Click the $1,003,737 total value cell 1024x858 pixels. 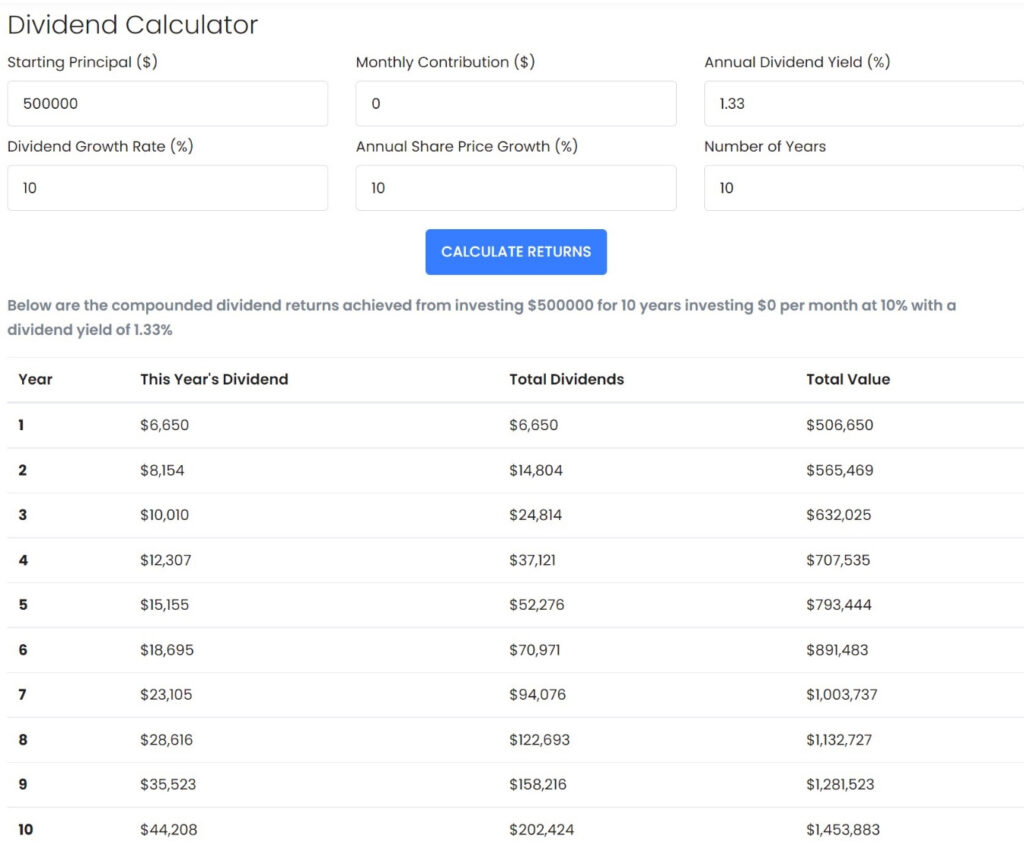(842, 694)
